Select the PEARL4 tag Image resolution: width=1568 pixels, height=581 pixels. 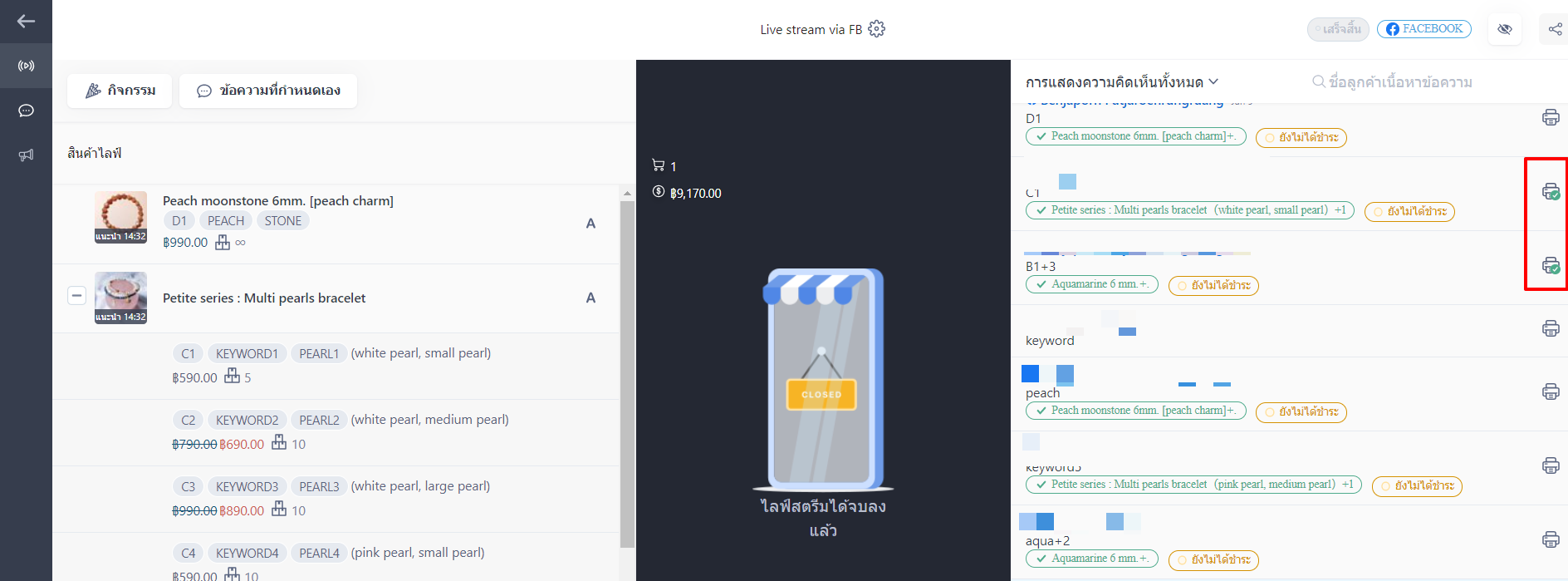[319, 554]
